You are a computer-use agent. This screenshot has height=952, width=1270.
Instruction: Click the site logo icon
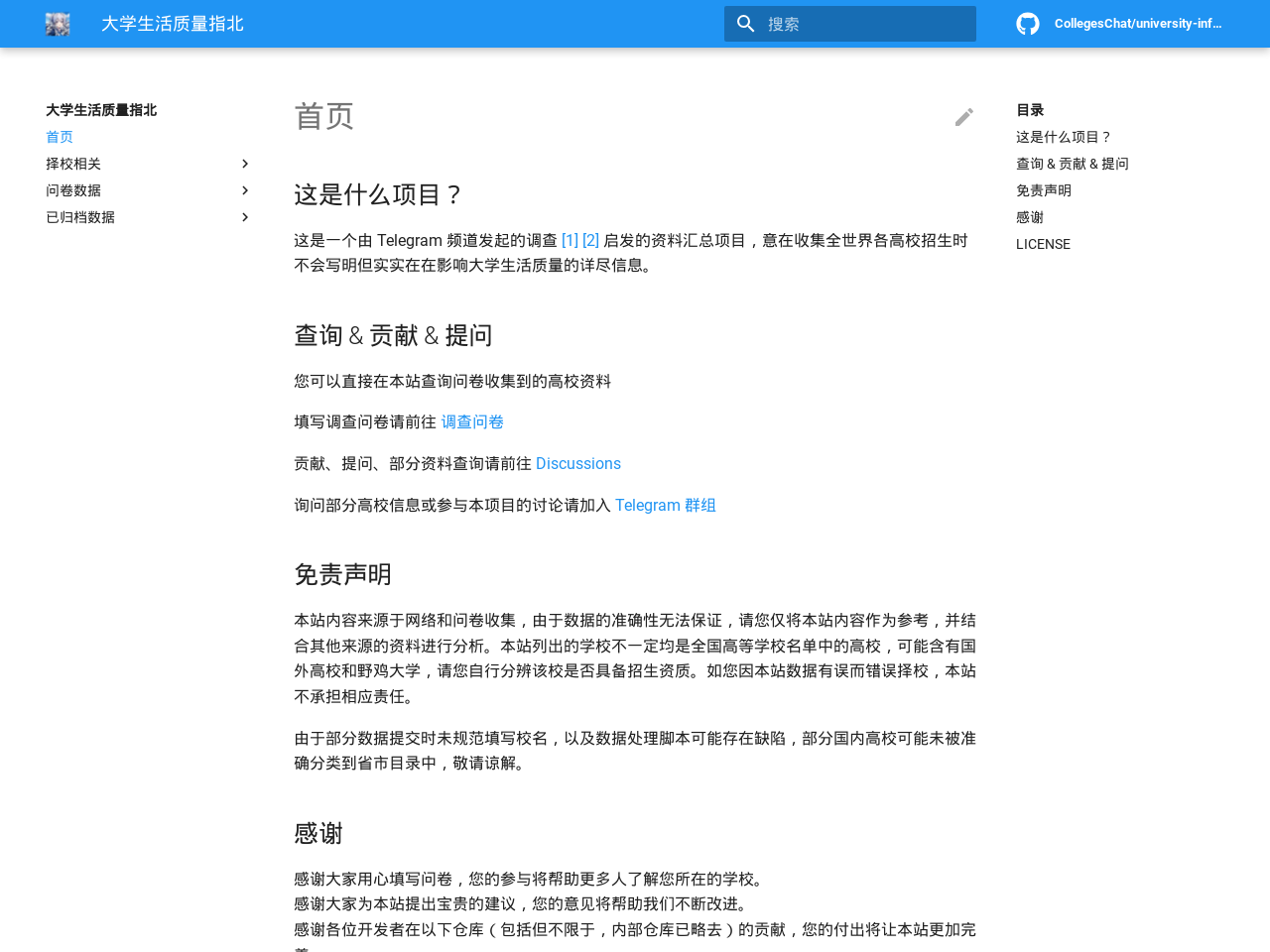click(x=57, y=22)
